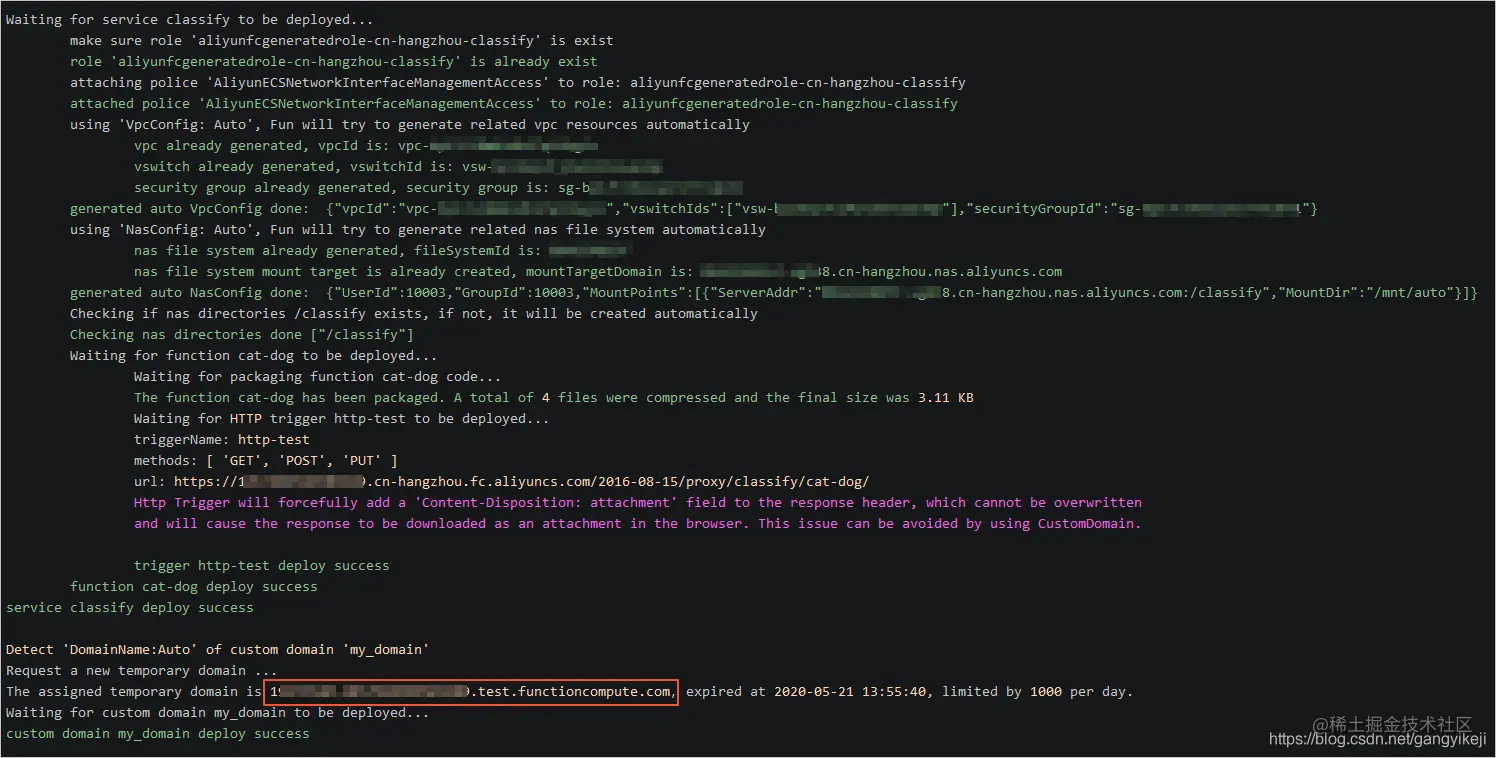Click the 'nas file system already generated' line

382,251
